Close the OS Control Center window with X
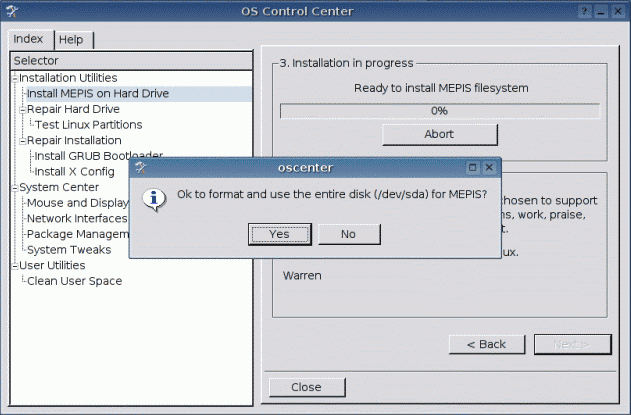 [x=618, y=11]
